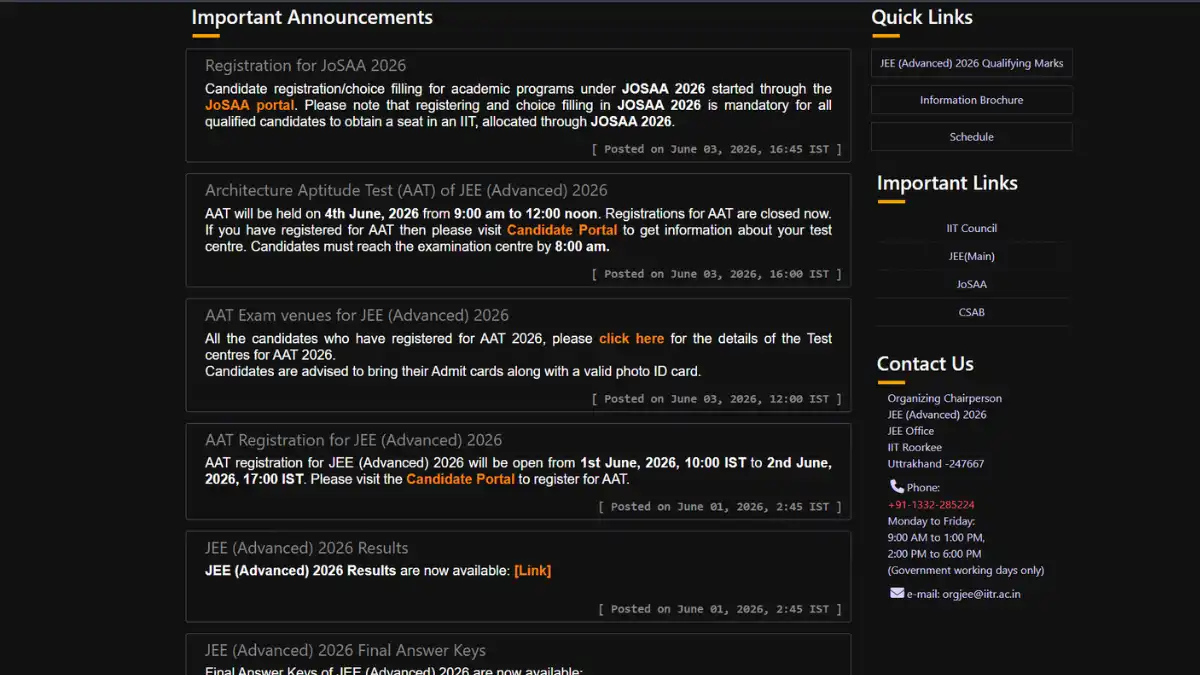Image resolution: width=1200 pixels, height=675 pixels.
Task: Open the Schedule quick link
Action: click(x=972, y=137)
